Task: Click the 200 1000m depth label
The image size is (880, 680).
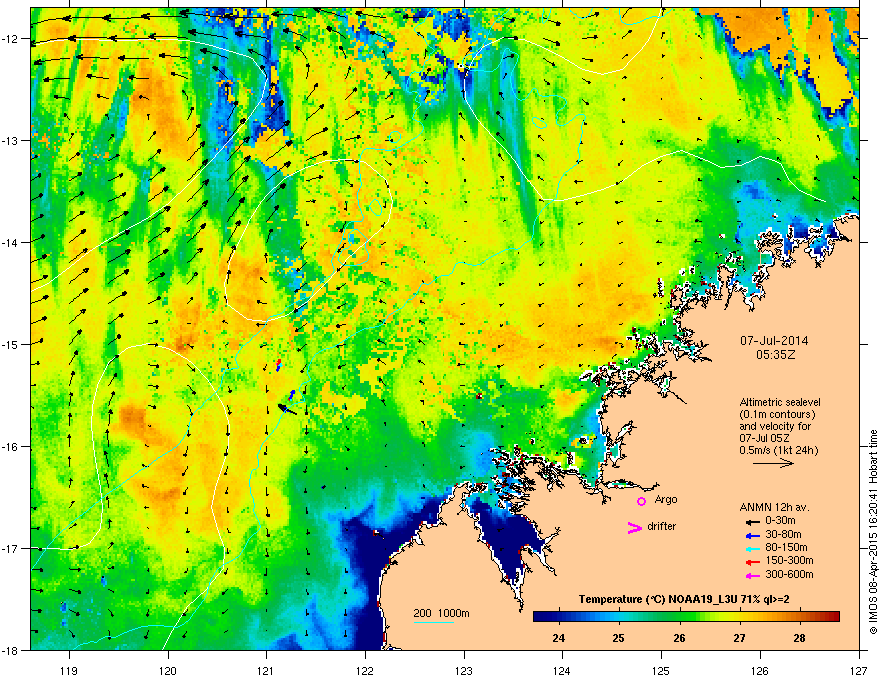Action: [442, 613]
